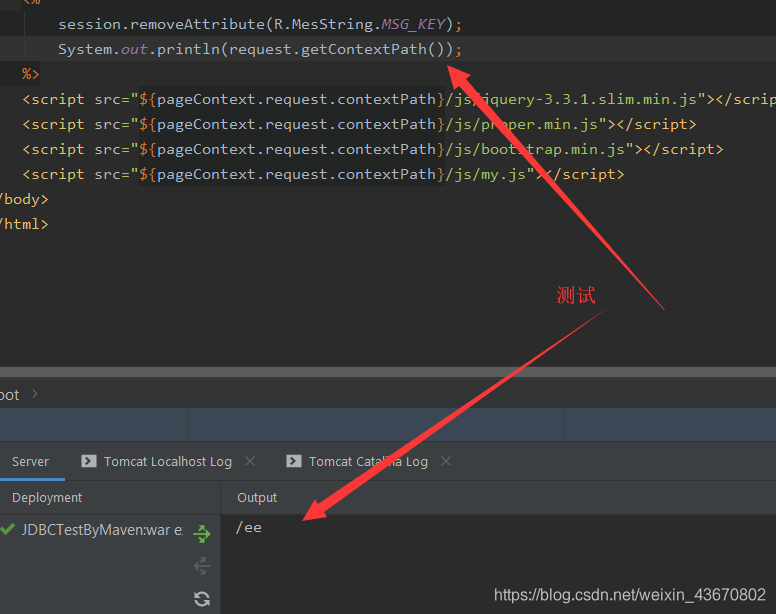
Task: Open the Tomcat Localhost Log tab
Action: point(168,462)
